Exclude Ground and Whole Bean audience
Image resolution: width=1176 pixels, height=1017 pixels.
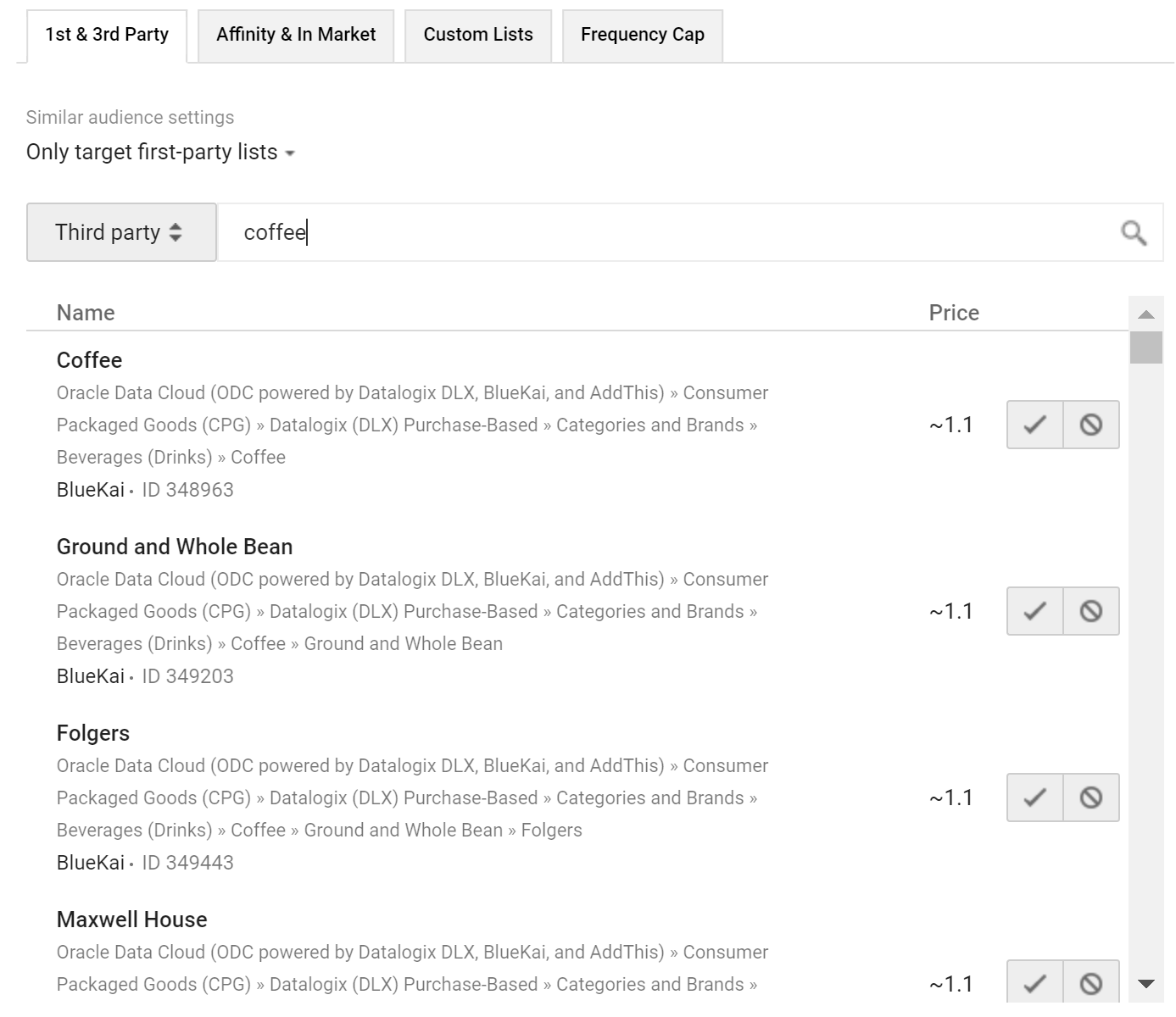pyautogui.click(x=1091, y=611)
